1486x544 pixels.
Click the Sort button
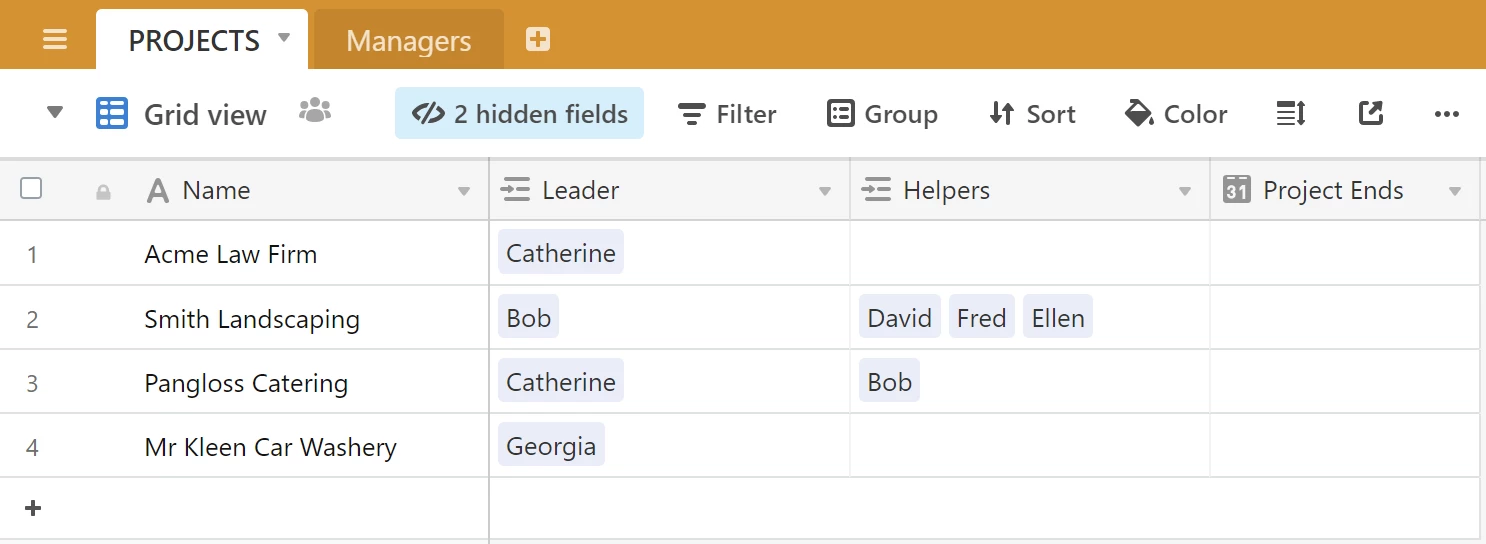pyautogui.click(x=1032, y=114)
